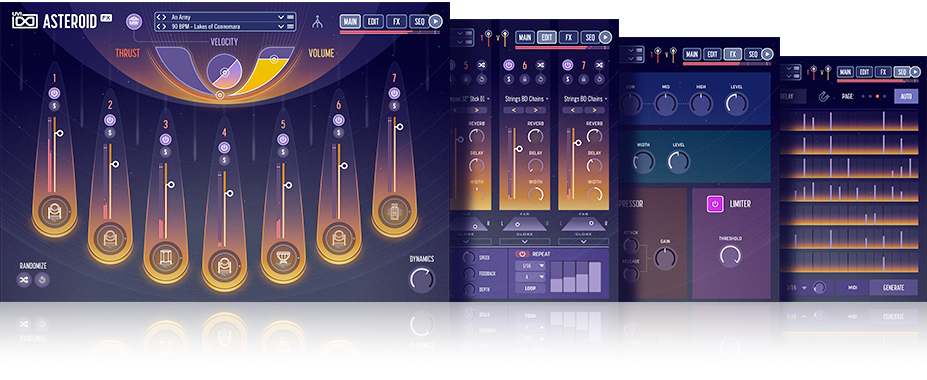Solo slot 4 with its S button
The image size is (927, 380).
(224, 160)
